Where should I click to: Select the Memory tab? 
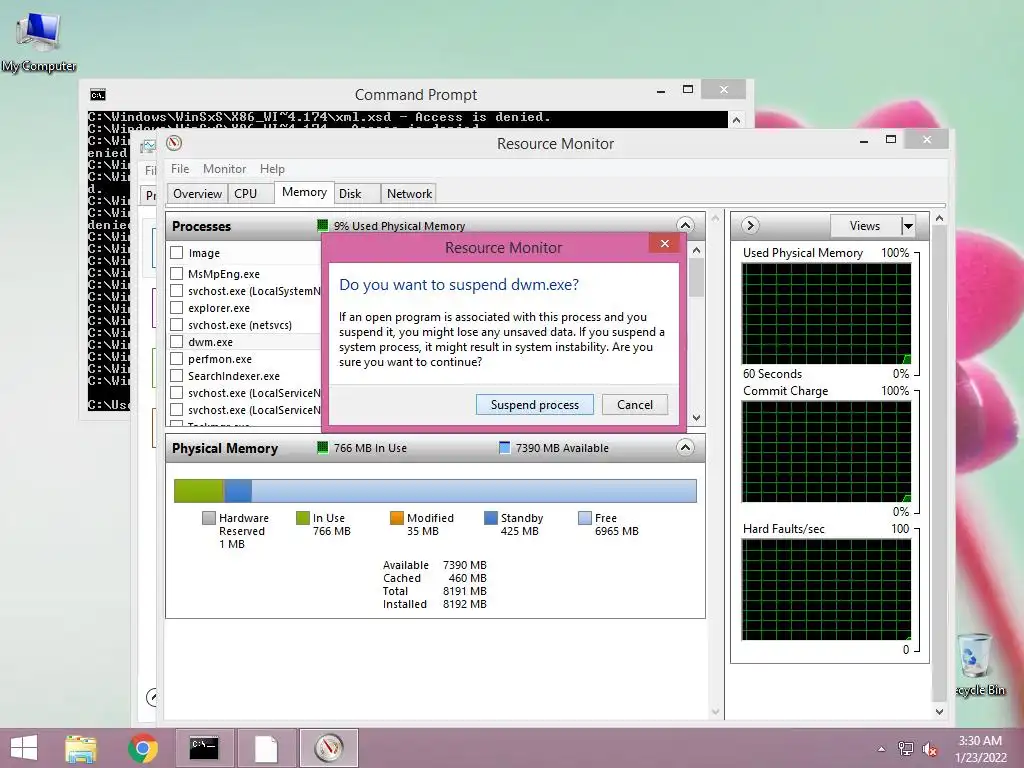click(x=304, y=192)
